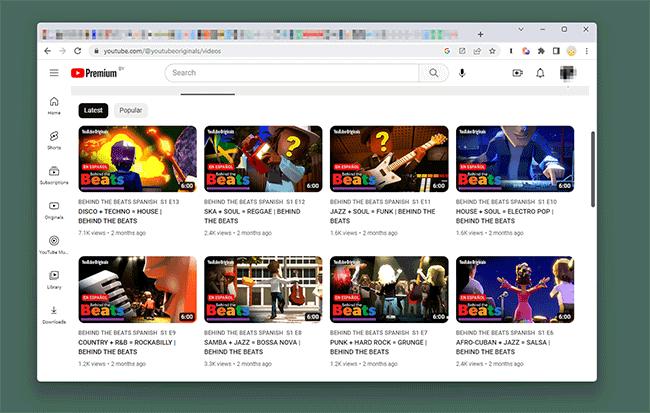Open the hamburger guide menu
This screenshot has width=650, height=413.
click(54, 73)
